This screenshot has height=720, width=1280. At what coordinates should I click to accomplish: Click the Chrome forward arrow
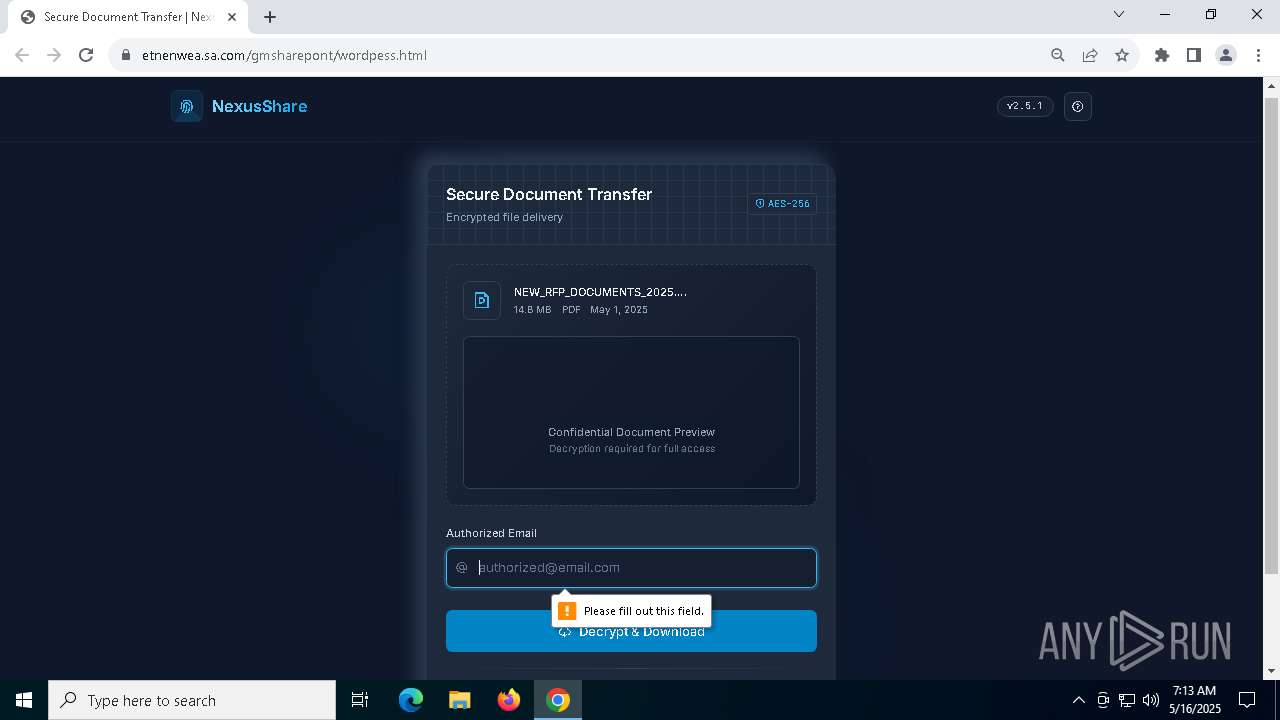click(x=54, y=55)
